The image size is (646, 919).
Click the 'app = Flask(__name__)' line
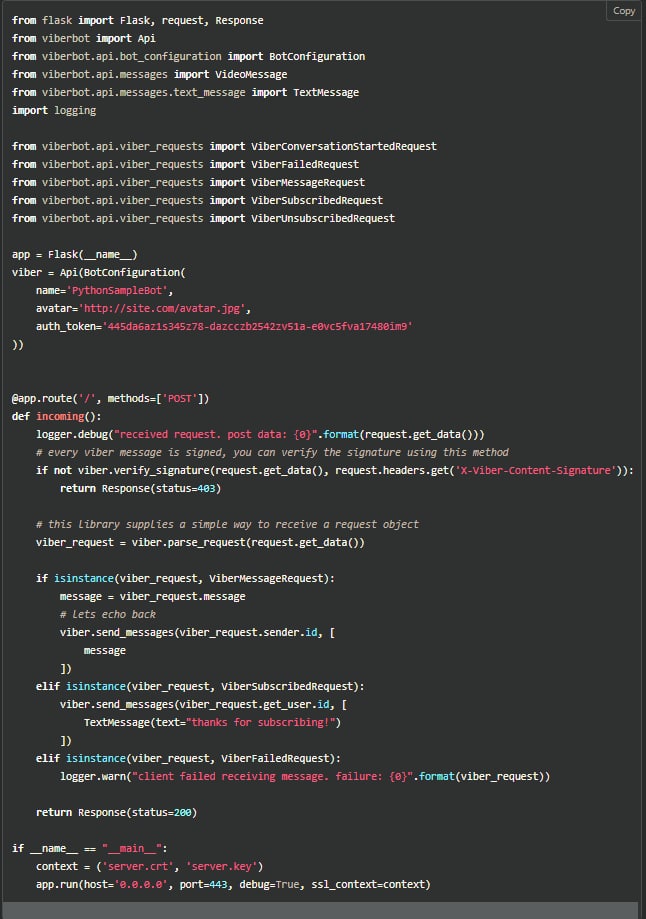tap(74, 254)
